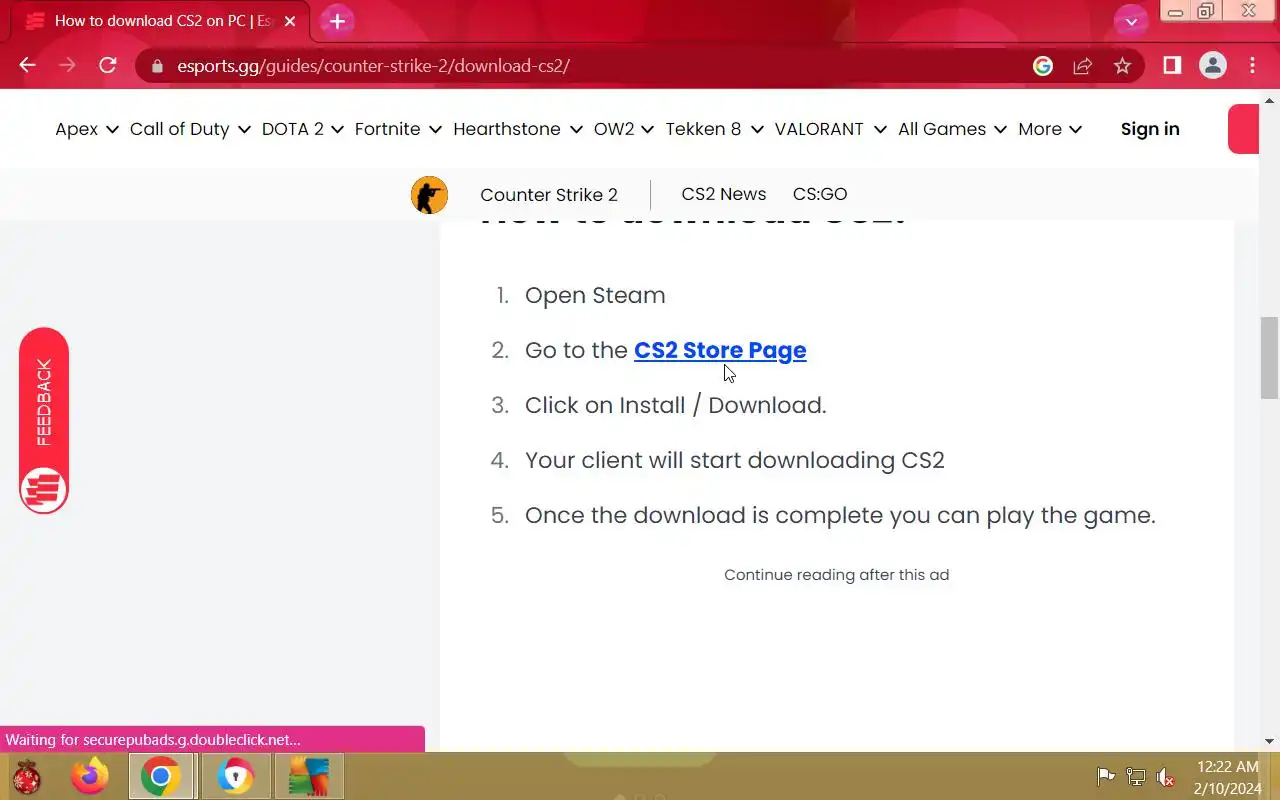Viewport: 1280px width, 800px height.
Task: Open the side panel icon
Action: (1172, 65)
